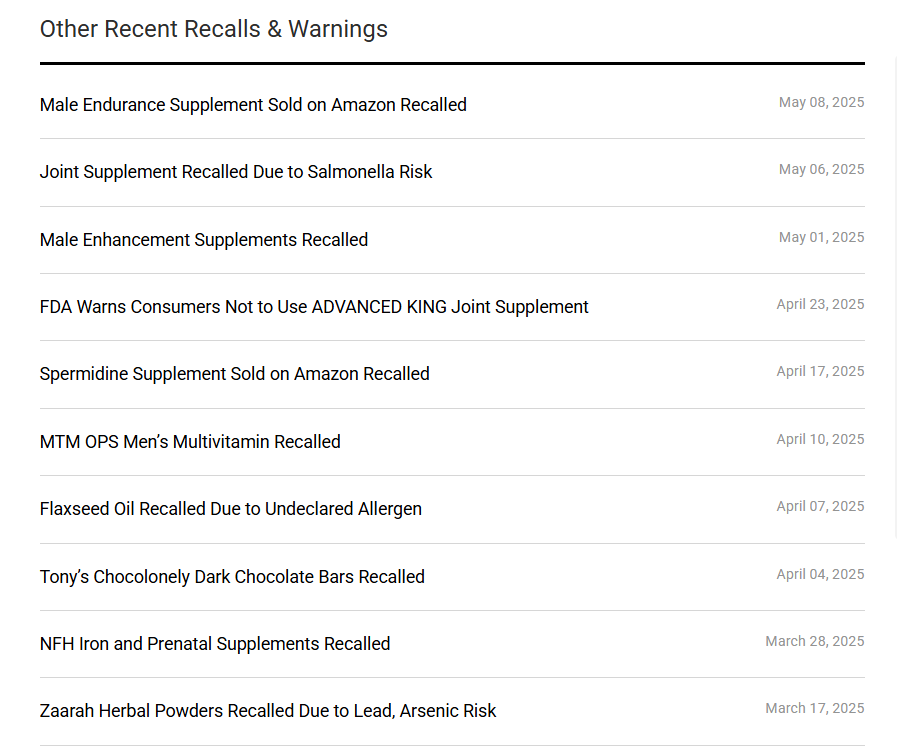Open Male Endurance Supplement Sold on Amazon article
This screenshot has height=751, width=897.
tap(253, 105)
